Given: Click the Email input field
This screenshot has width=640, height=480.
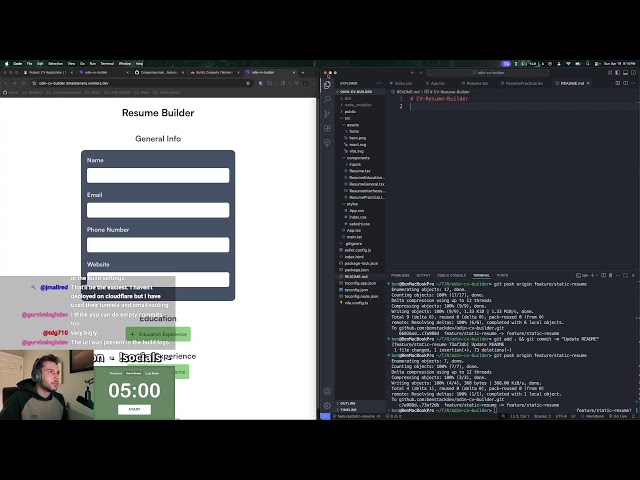Looking at the screenshot, I should [158, 210].
